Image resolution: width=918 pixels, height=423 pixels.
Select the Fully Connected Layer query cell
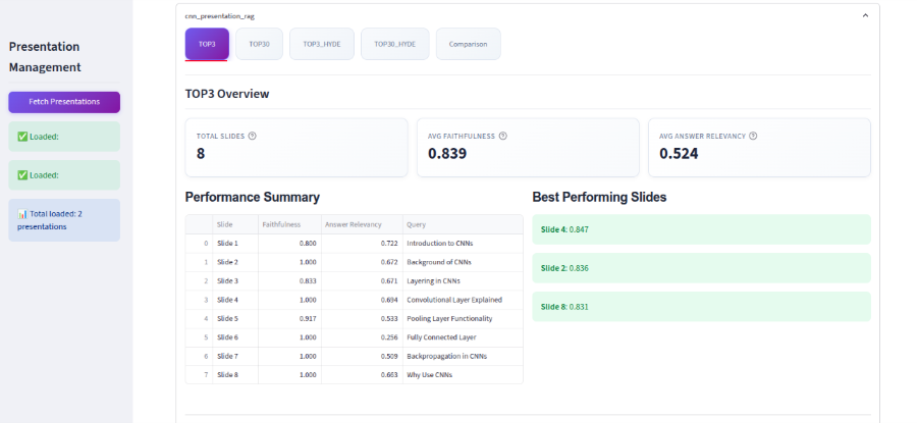[x=462, y=337]
